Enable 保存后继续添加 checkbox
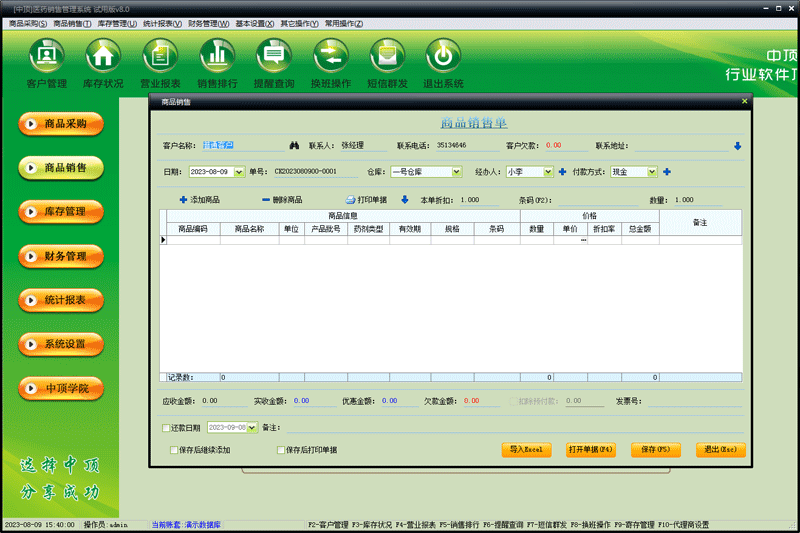The image size is (800, 533). (x=174, y=450)
